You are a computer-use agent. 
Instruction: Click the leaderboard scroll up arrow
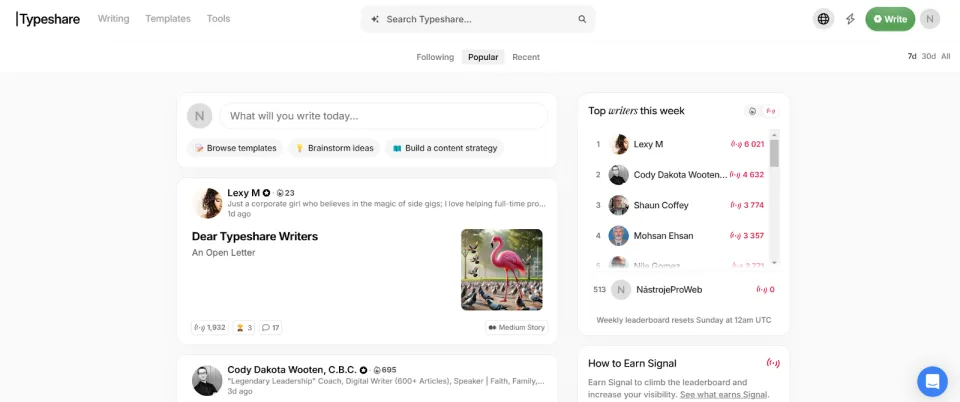(774, 134)
